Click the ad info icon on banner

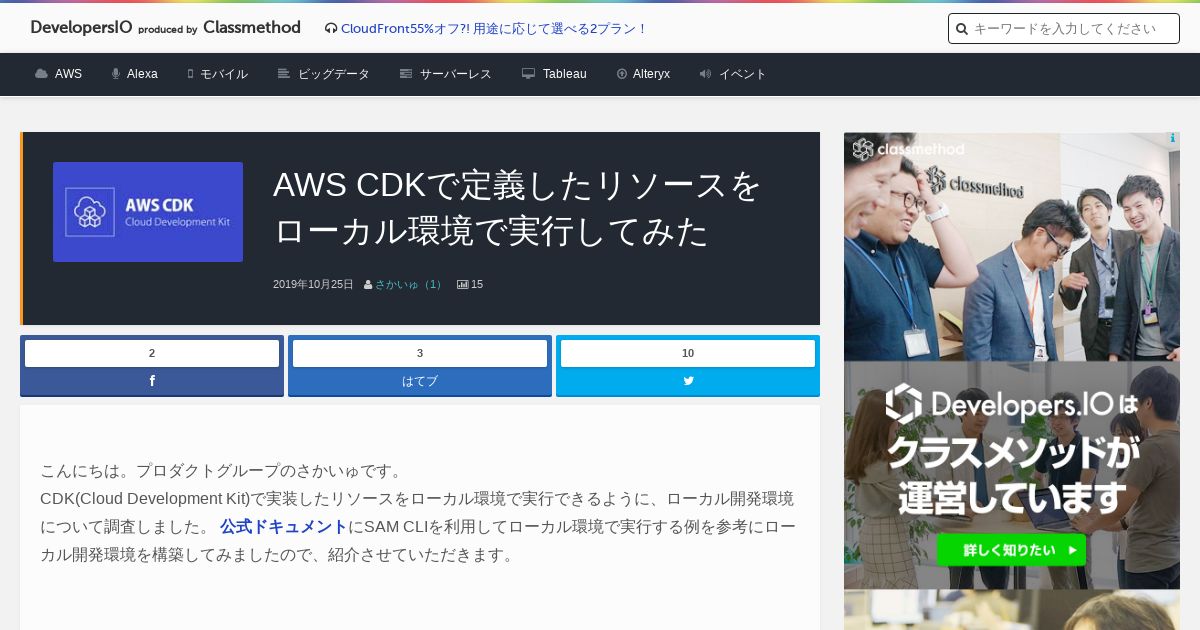[1173, 139]
